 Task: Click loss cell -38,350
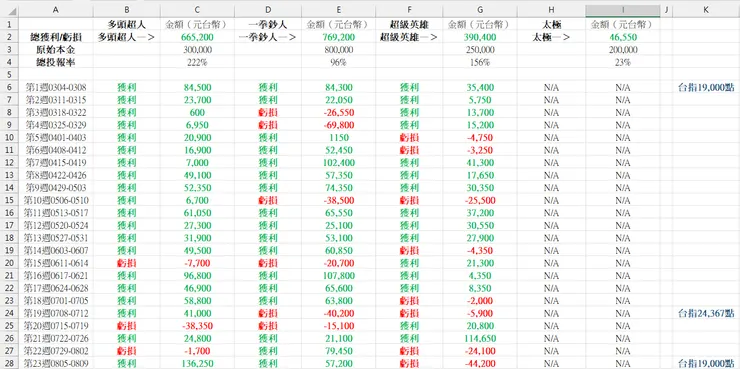197,326
